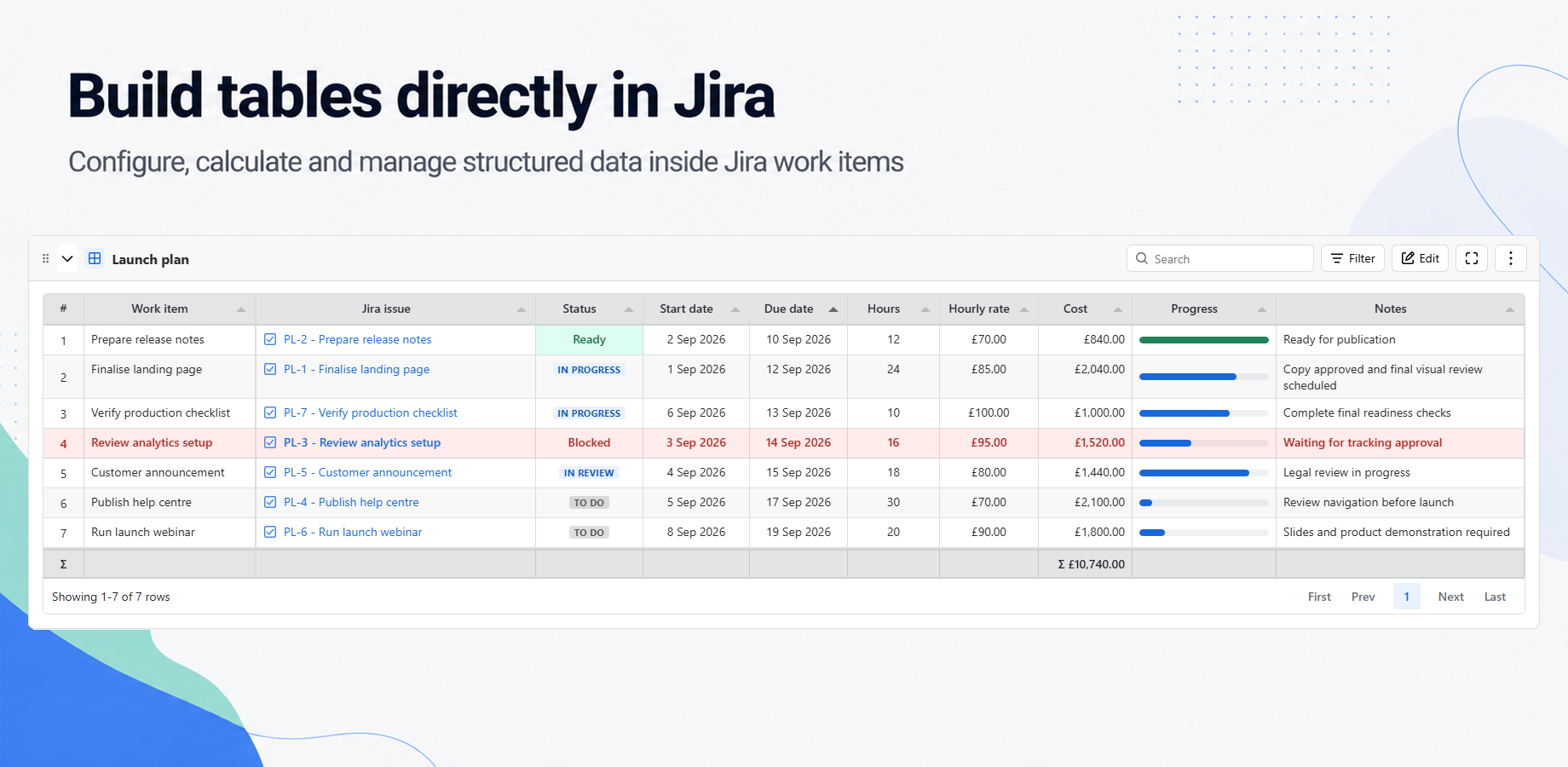
Task: Click the # column header
Action: (x=63, y=309)
